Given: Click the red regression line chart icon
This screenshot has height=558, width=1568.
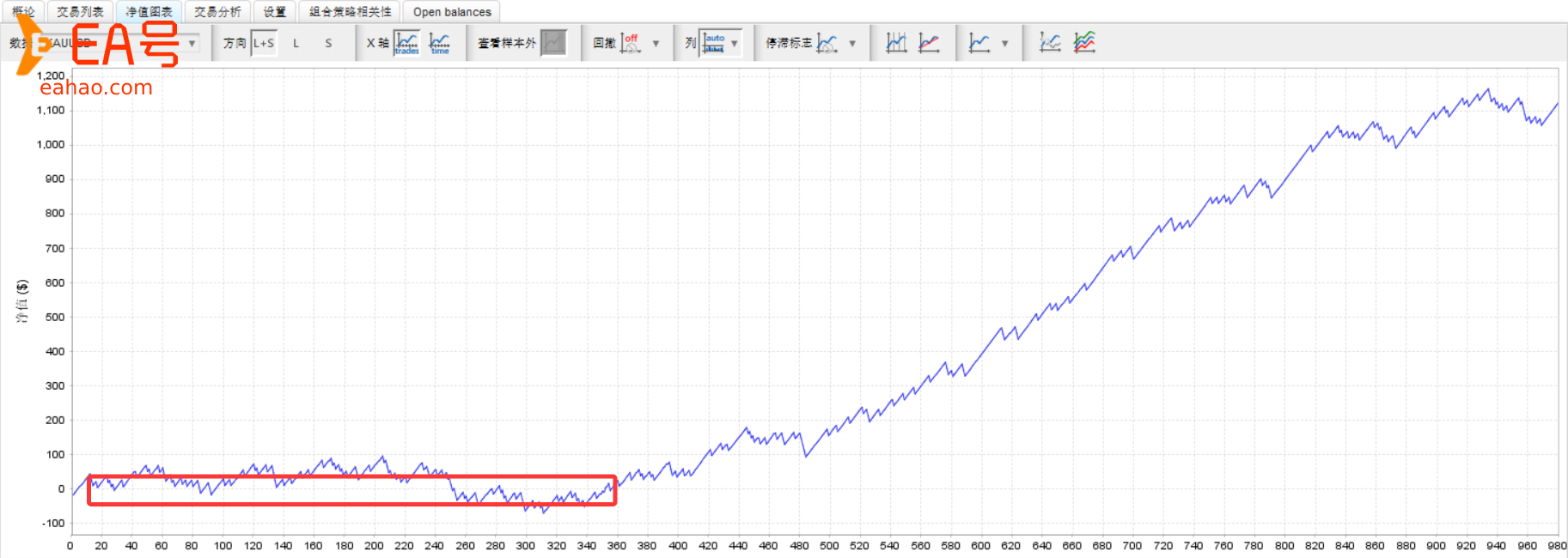Looking at the screenshot, I should (x=929, y=43).
